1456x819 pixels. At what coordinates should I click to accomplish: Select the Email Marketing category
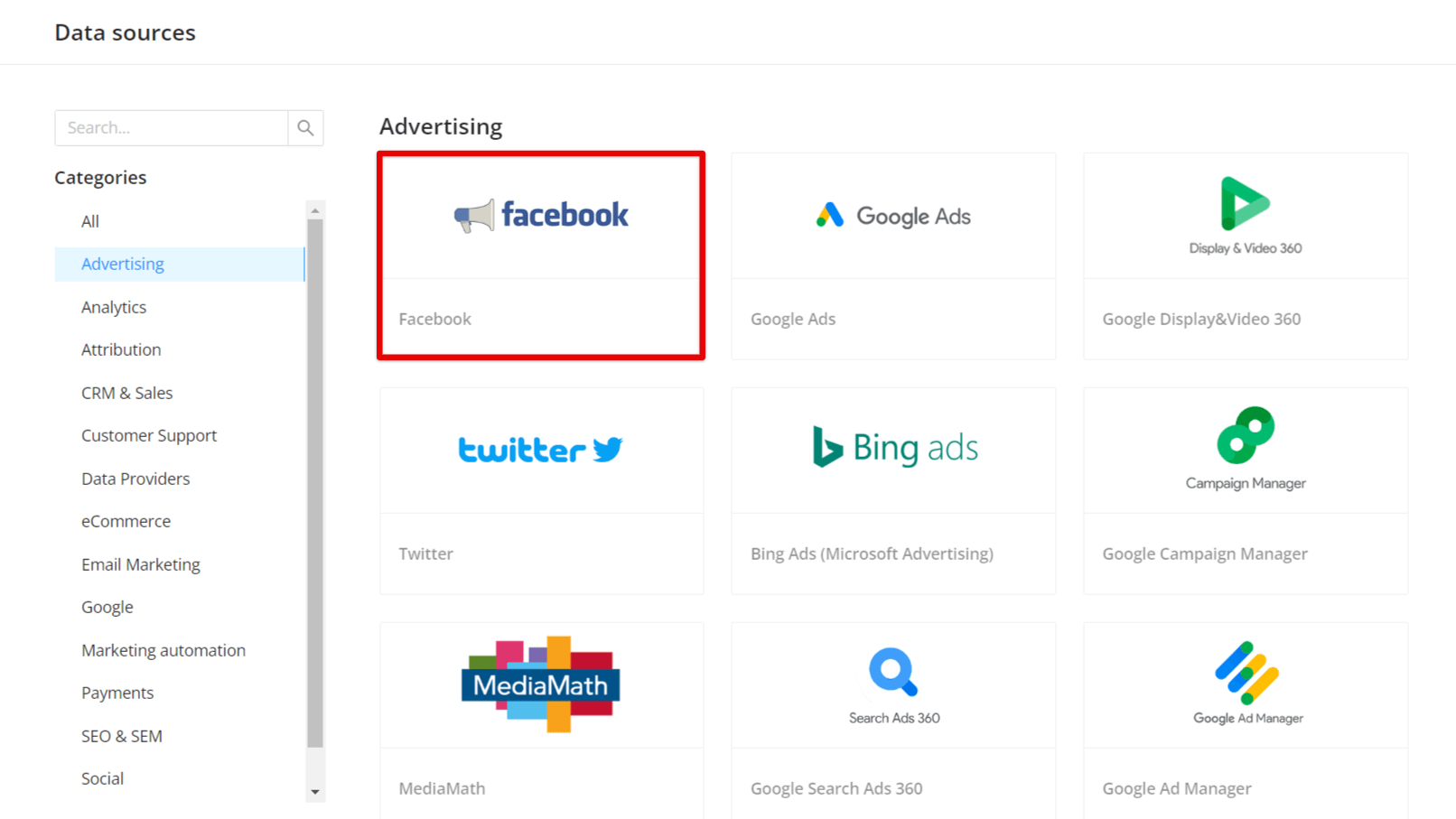[141, 563]
